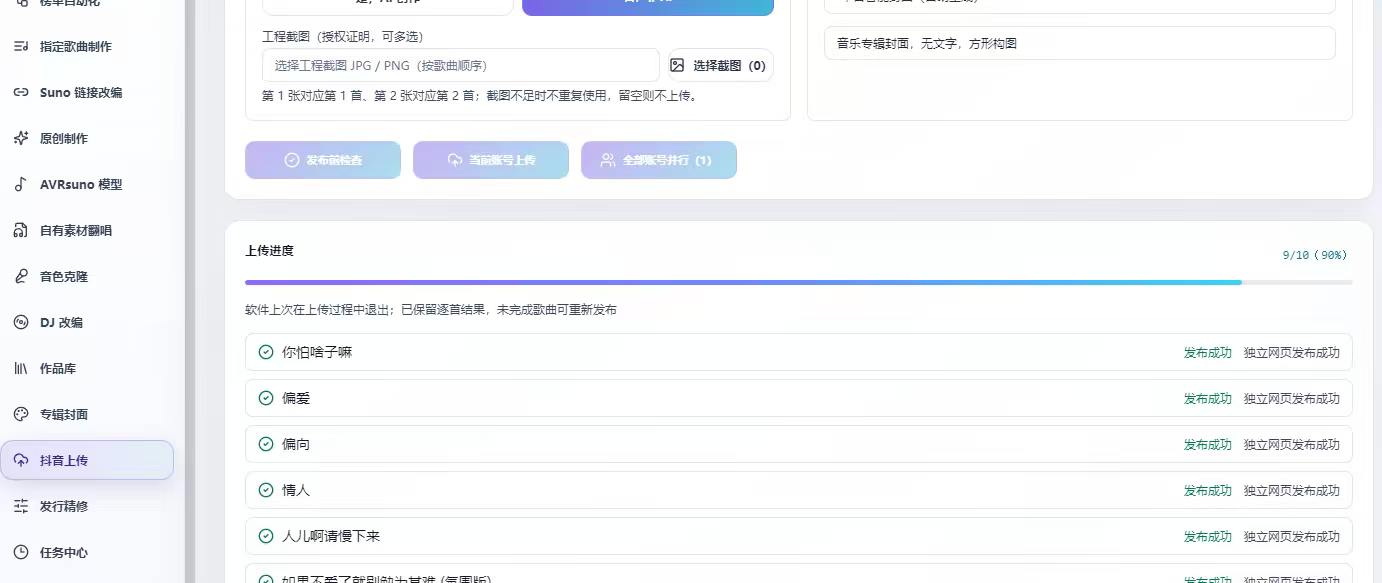The width and height of the screenshot is (1382, 583).
Task: Open 指定歌曲制作 via its playlist icon
Action: point(21,46)
